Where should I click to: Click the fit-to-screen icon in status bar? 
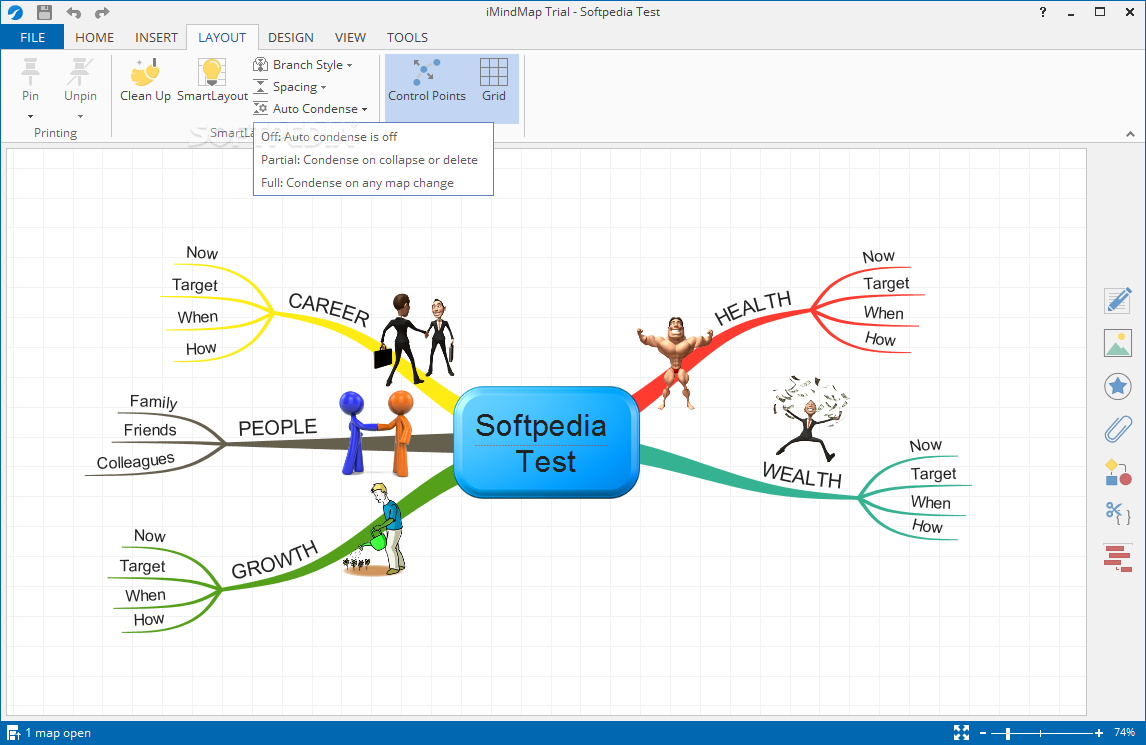point(961,733)
